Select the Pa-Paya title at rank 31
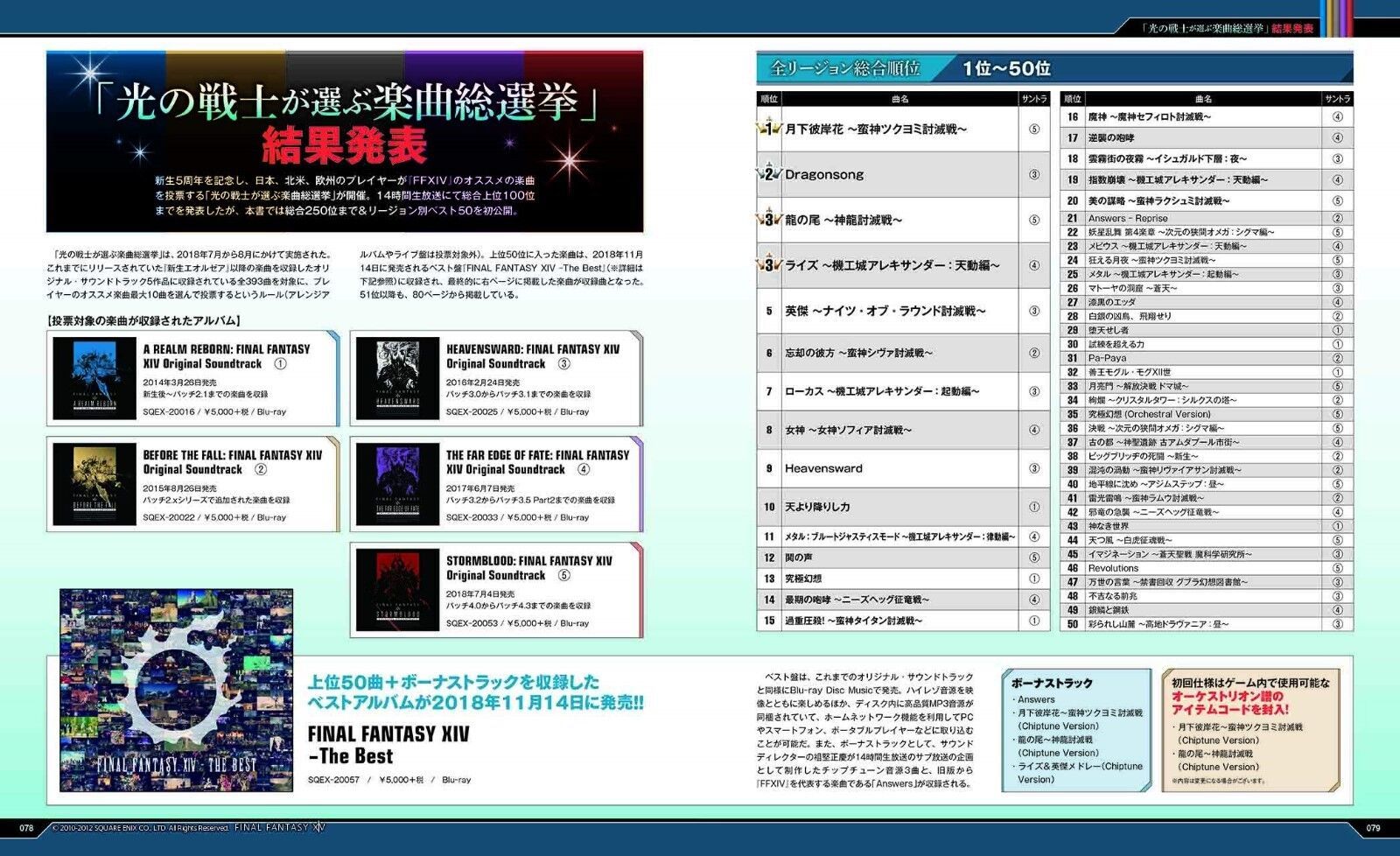The image size is (1400, 856). pyautogui.click(x=1107, y=358)
